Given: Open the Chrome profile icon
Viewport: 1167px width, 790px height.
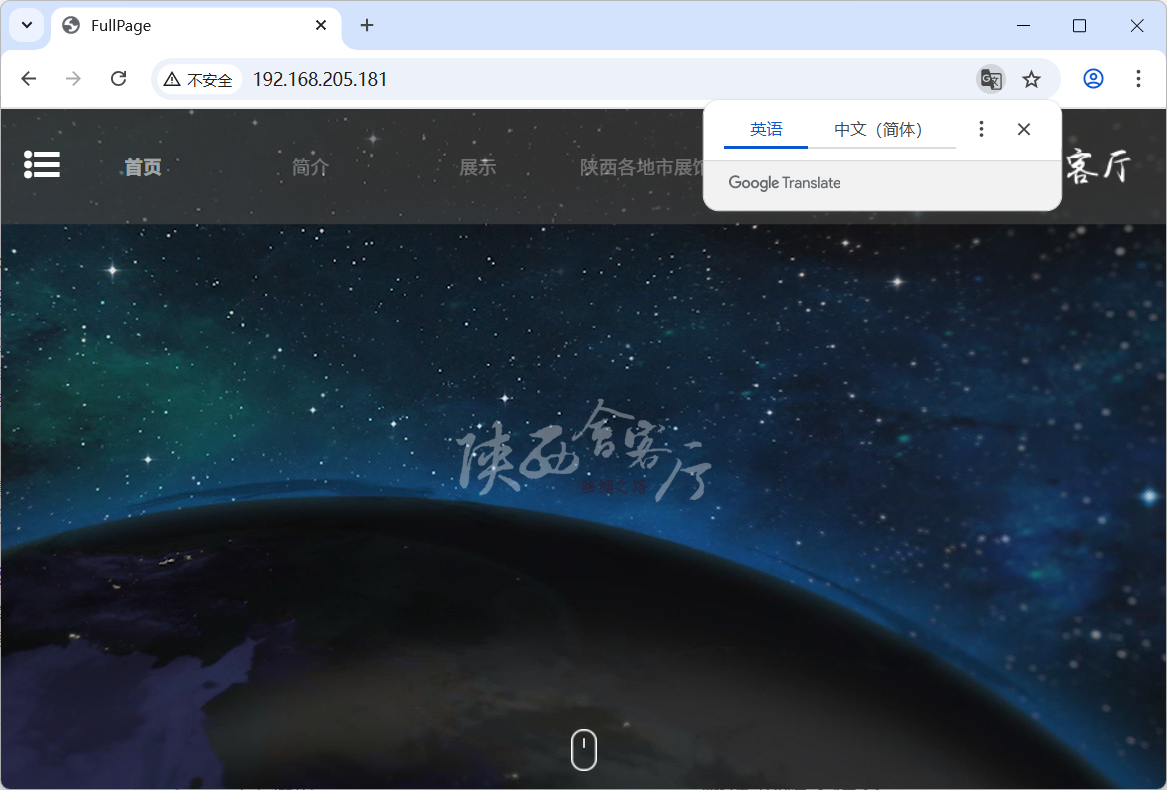Looking at the screenshot, I should pos(1093,79).
